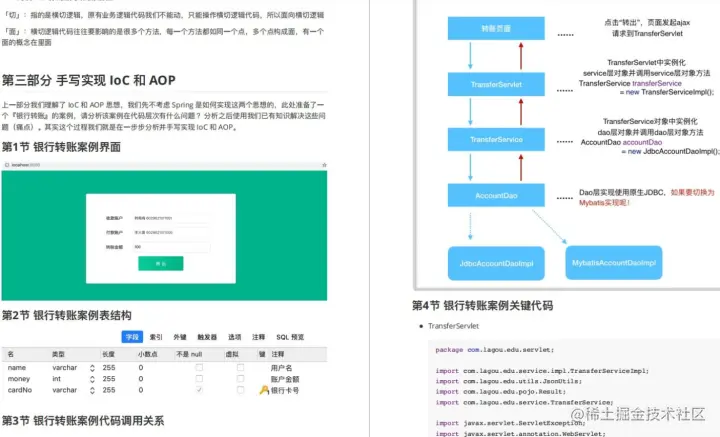This screenshot has height=437, width=720.
Task: Click the 虚拟 column header
Action: click(232, 354)
